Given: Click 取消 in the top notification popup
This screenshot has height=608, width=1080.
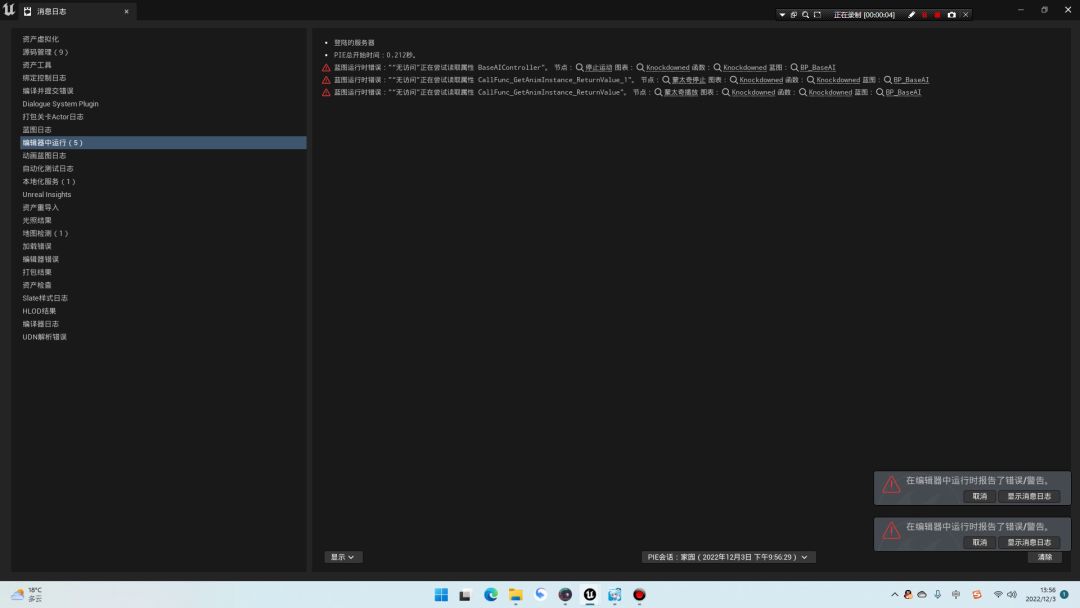Looking at the screenshot, I should [979, 496].
